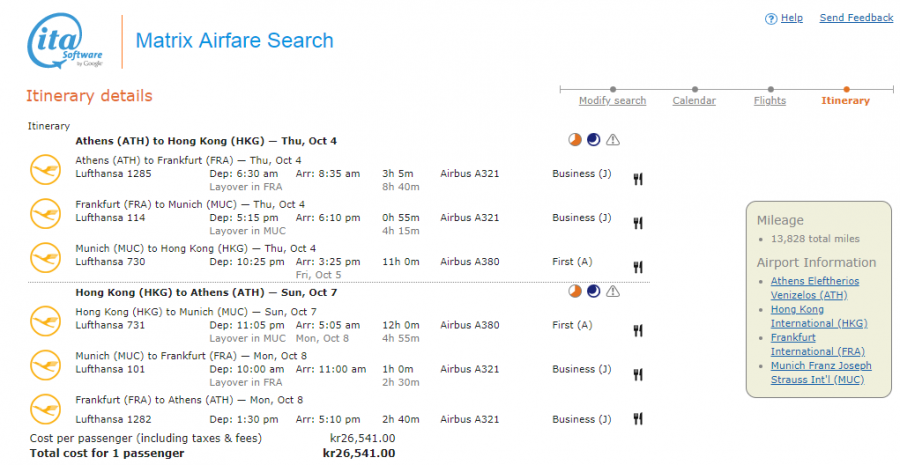900x465 pixels.
Task: Return to the Flights step
Action: pos(769,101)
